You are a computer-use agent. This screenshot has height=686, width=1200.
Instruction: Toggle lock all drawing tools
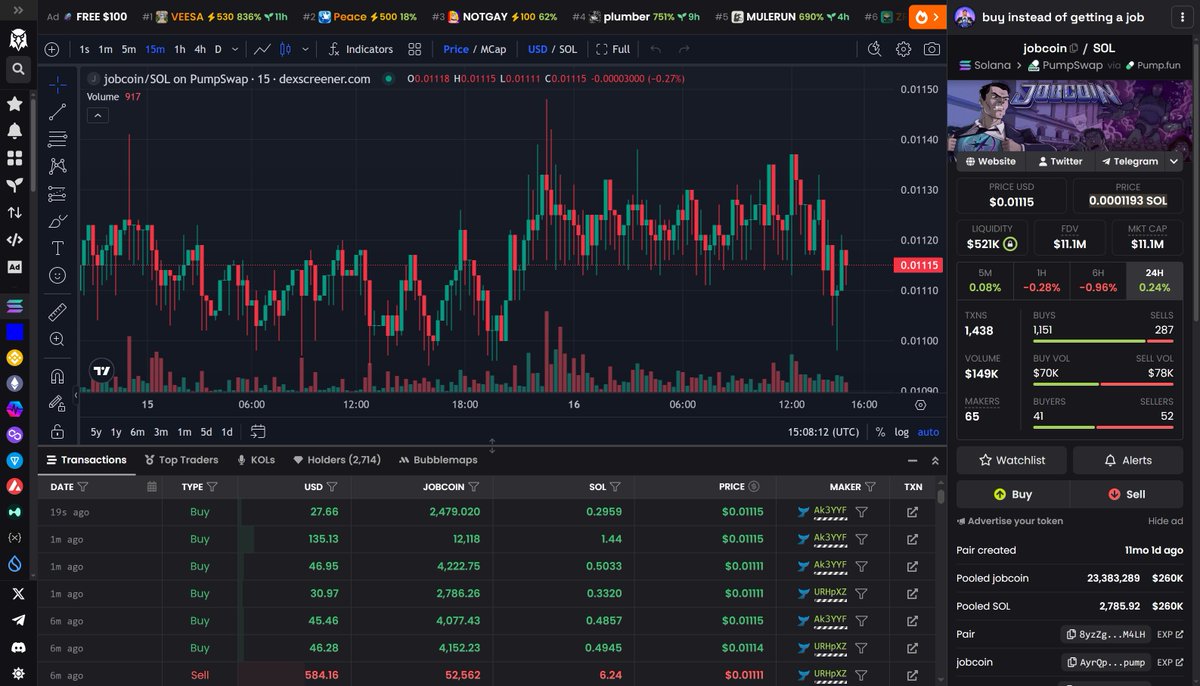pyautogui.click(x=57, y=431)
